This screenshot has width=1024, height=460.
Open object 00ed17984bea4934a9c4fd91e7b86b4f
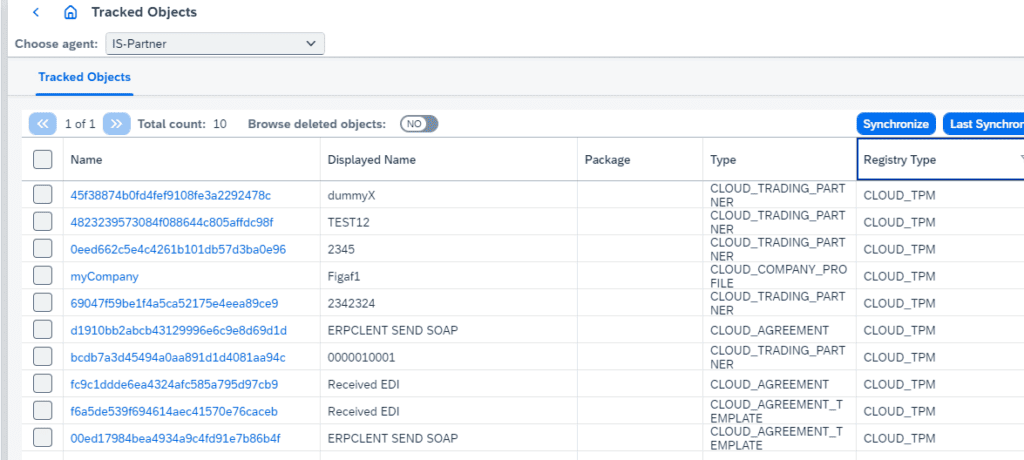(176, 438)
